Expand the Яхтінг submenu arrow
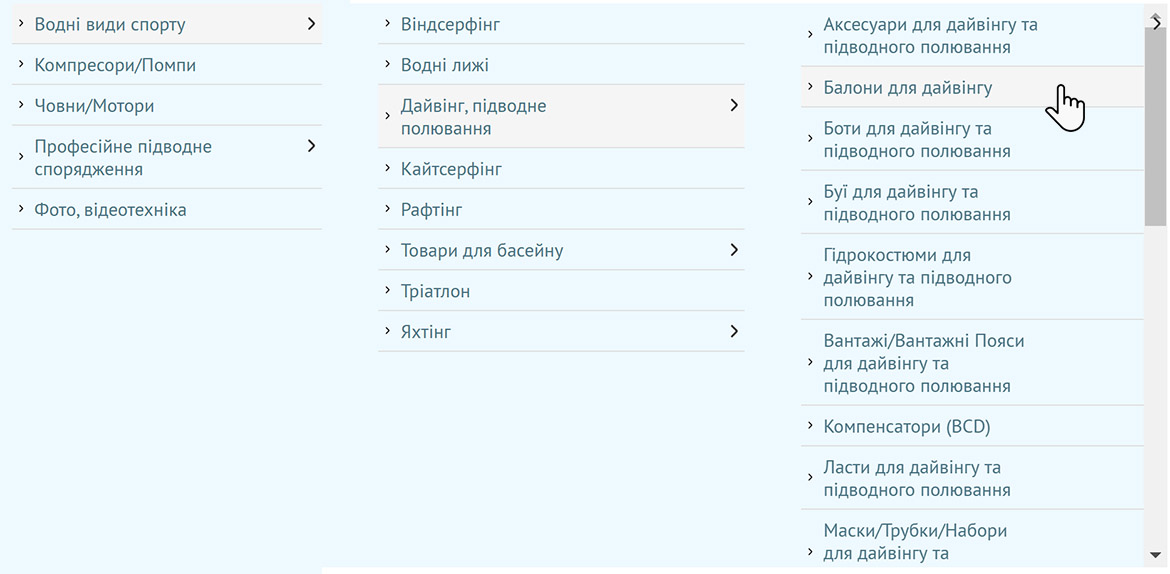The height and width of the screenshot is (574, 1170). pyautogui.click(x=734, y=331)
